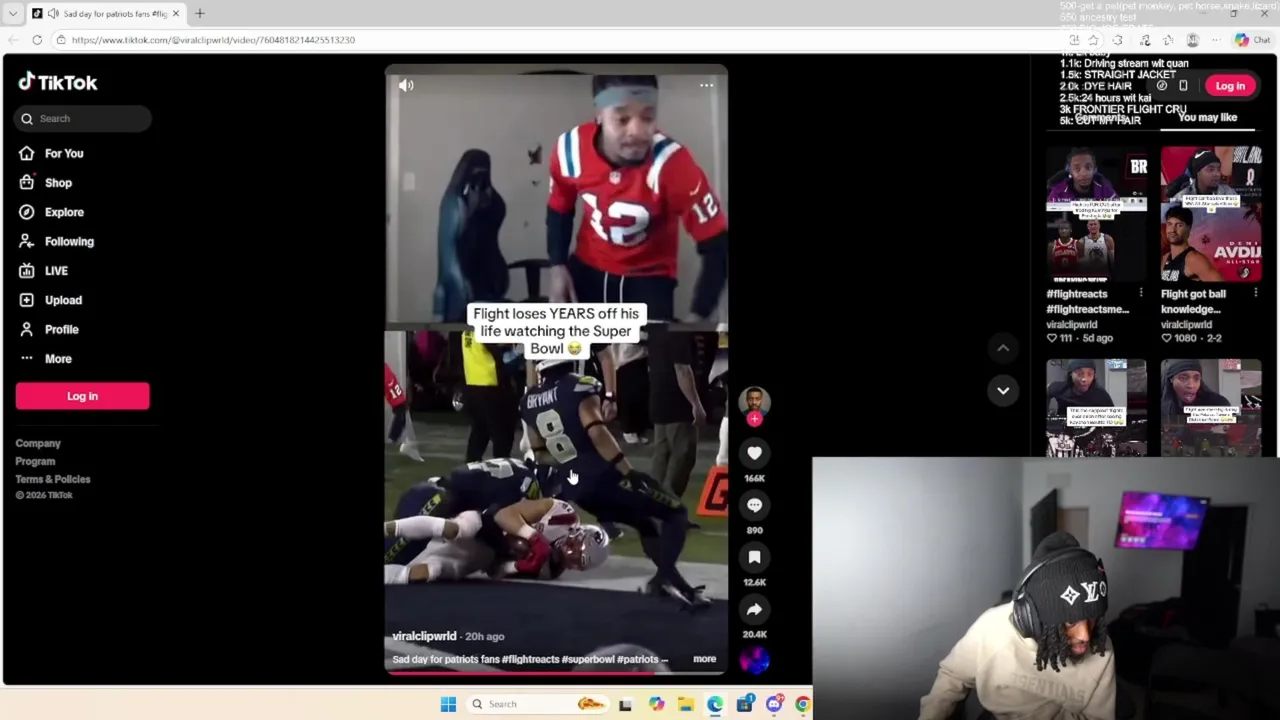Image resolution: width=1280 pixels, height=720 pixels.
Task: Expand the caption with 'more'
Action: coord(704,659)
